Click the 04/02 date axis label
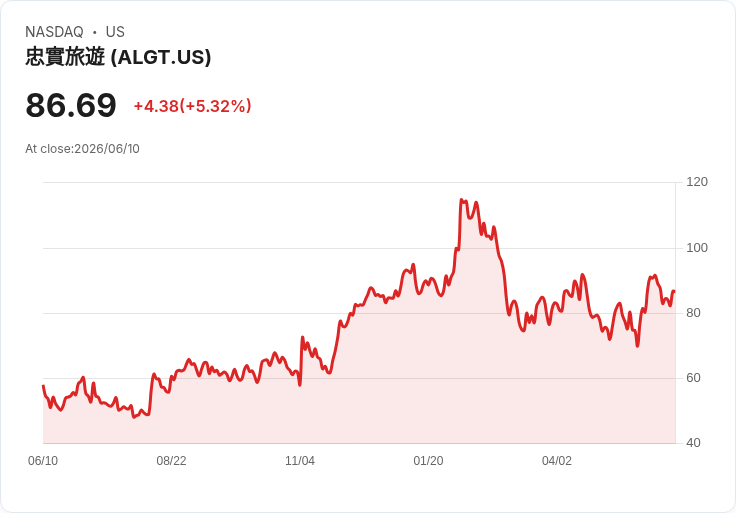This screenshot has height=513, width=736. 557,461
